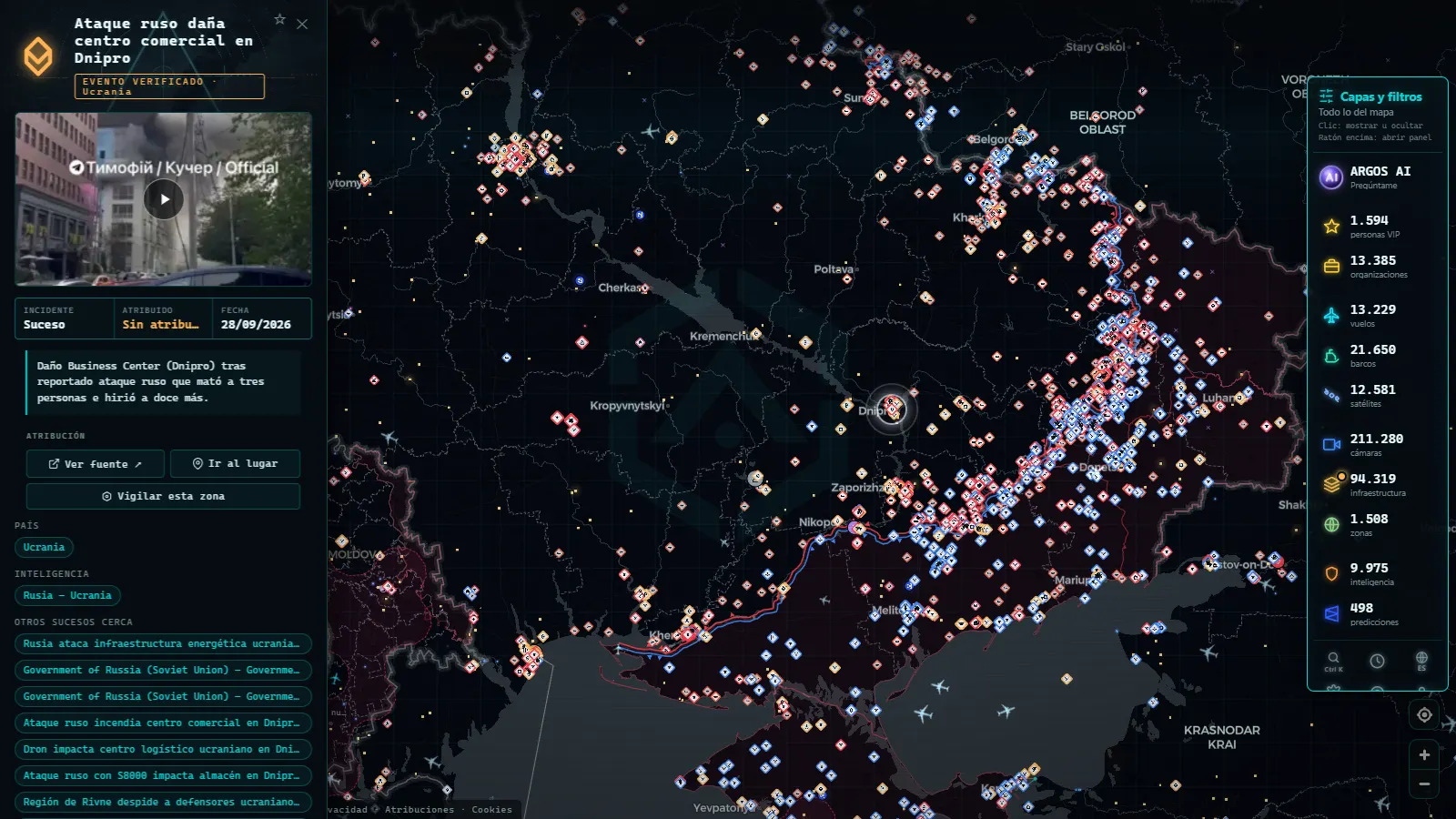Change language via the ES globe icon
The height and width of the screenshot is (819, 1456).
1421,661
